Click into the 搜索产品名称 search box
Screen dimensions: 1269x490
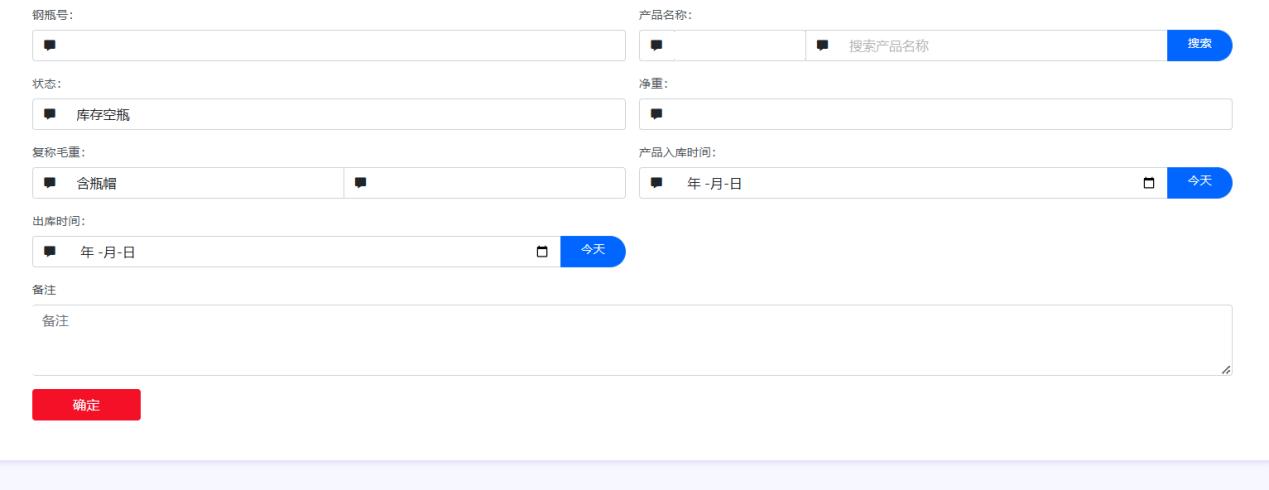(1000, 45)
